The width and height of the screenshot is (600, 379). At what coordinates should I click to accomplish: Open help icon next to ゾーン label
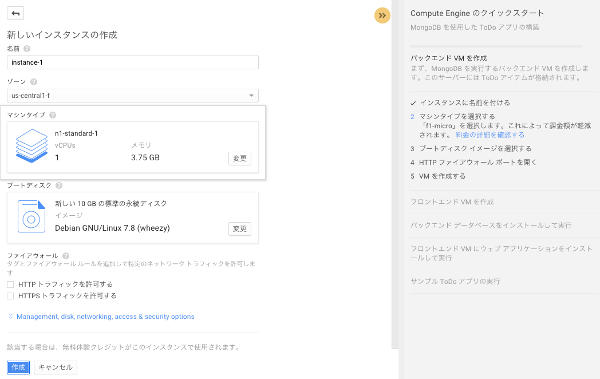coord(33,82)
